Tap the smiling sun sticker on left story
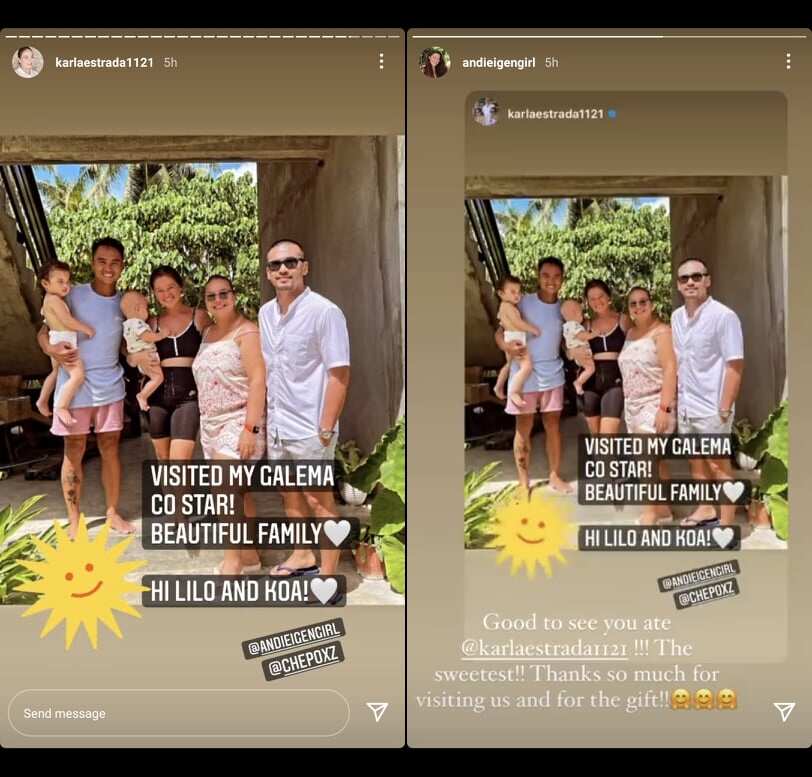This screenshot has width=812, height=777. 81,581
